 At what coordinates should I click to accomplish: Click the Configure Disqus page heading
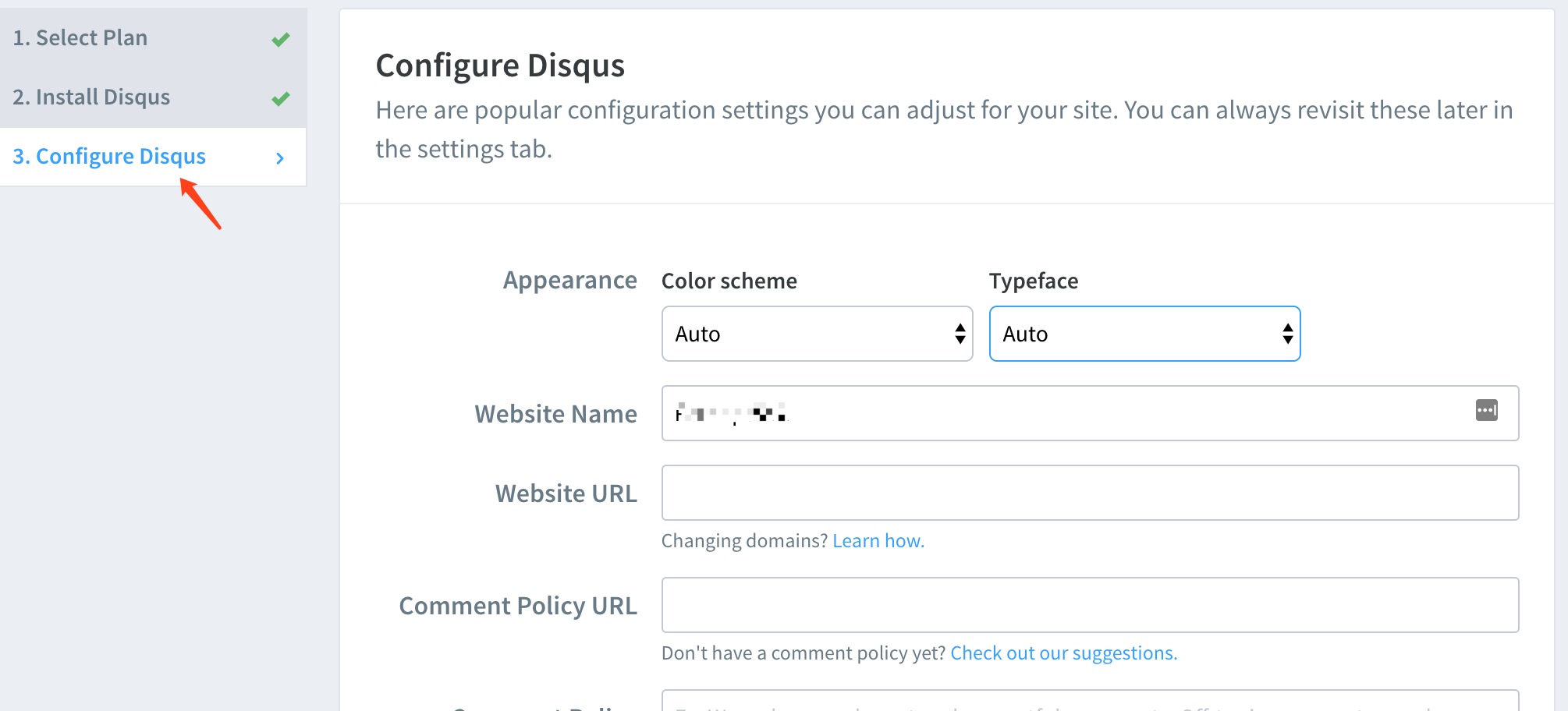[x=500, y=65]
